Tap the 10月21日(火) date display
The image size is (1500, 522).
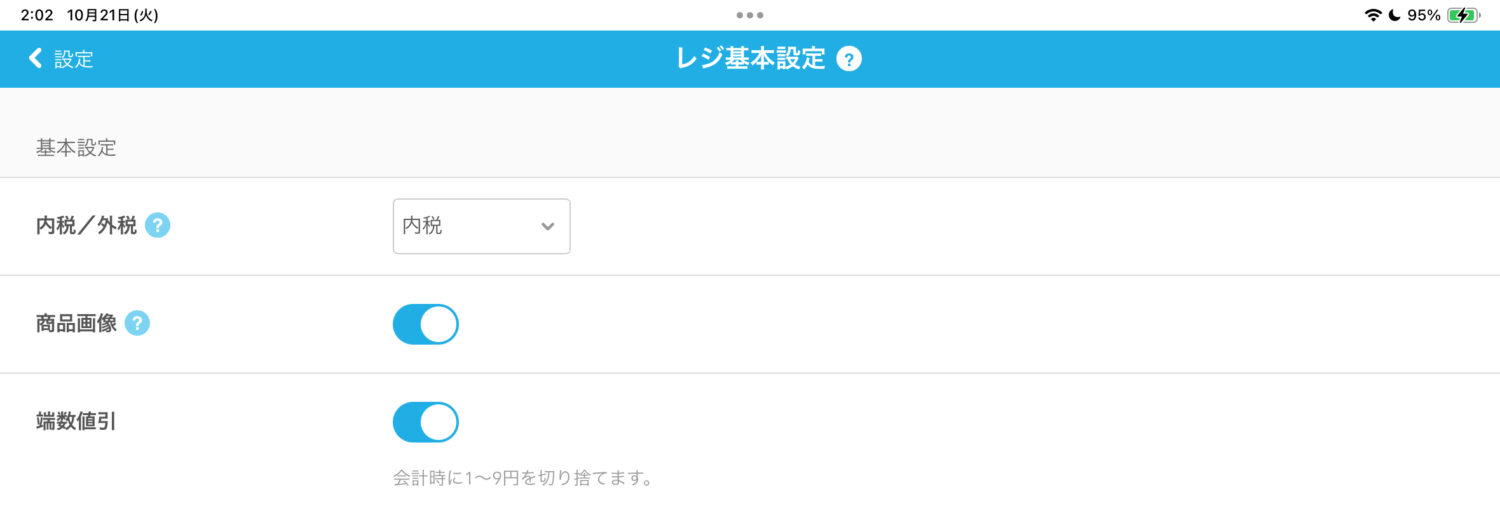click(x=112, y=15)
